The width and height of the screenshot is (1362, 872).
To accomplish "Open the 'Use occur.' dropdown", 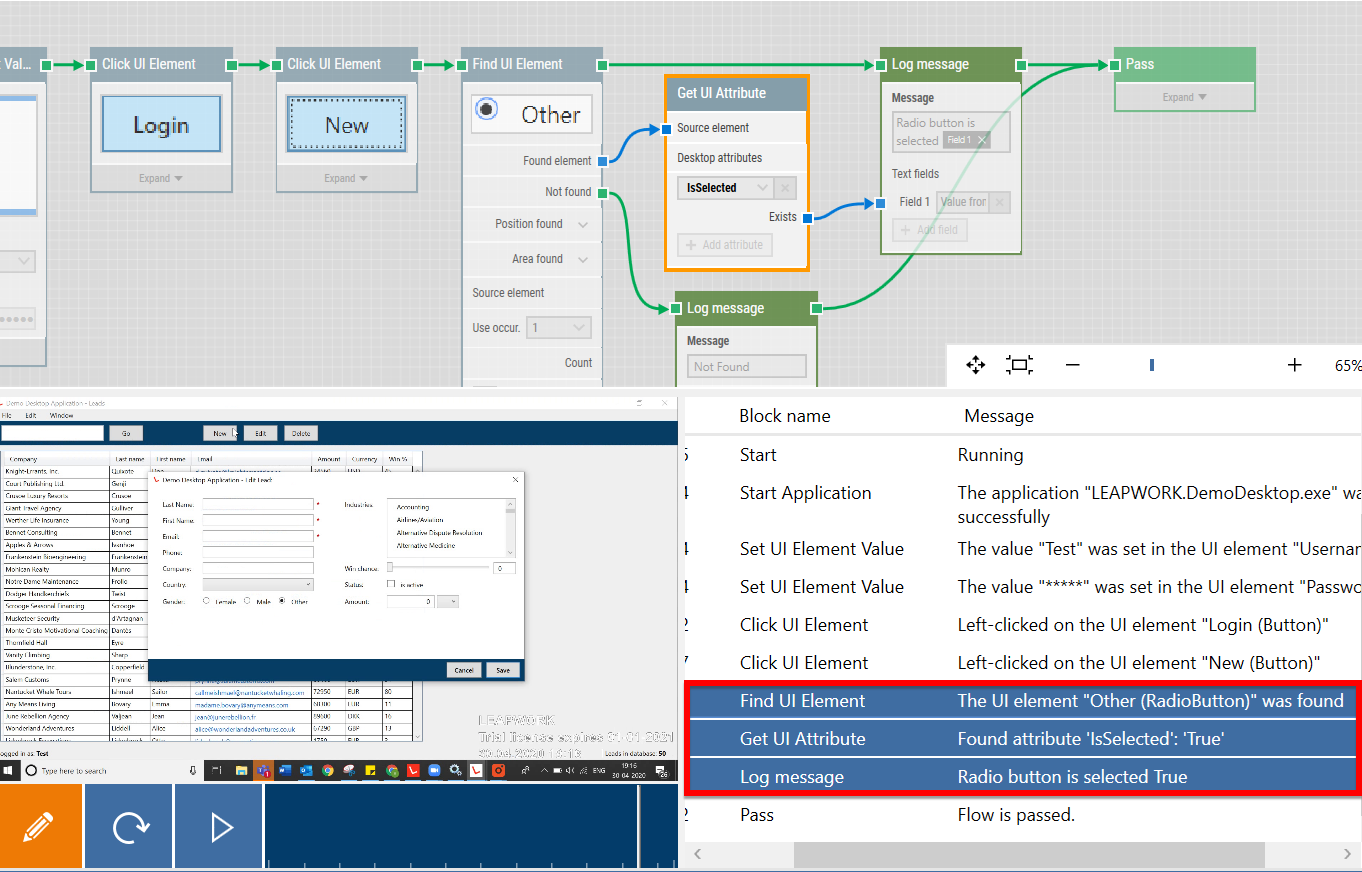I will tap(559, 328).
